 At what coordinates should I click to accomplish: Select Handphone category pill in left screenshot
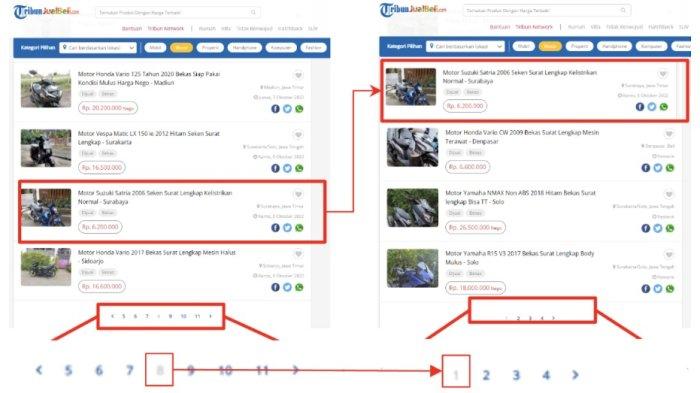click(x=245, y=47)
